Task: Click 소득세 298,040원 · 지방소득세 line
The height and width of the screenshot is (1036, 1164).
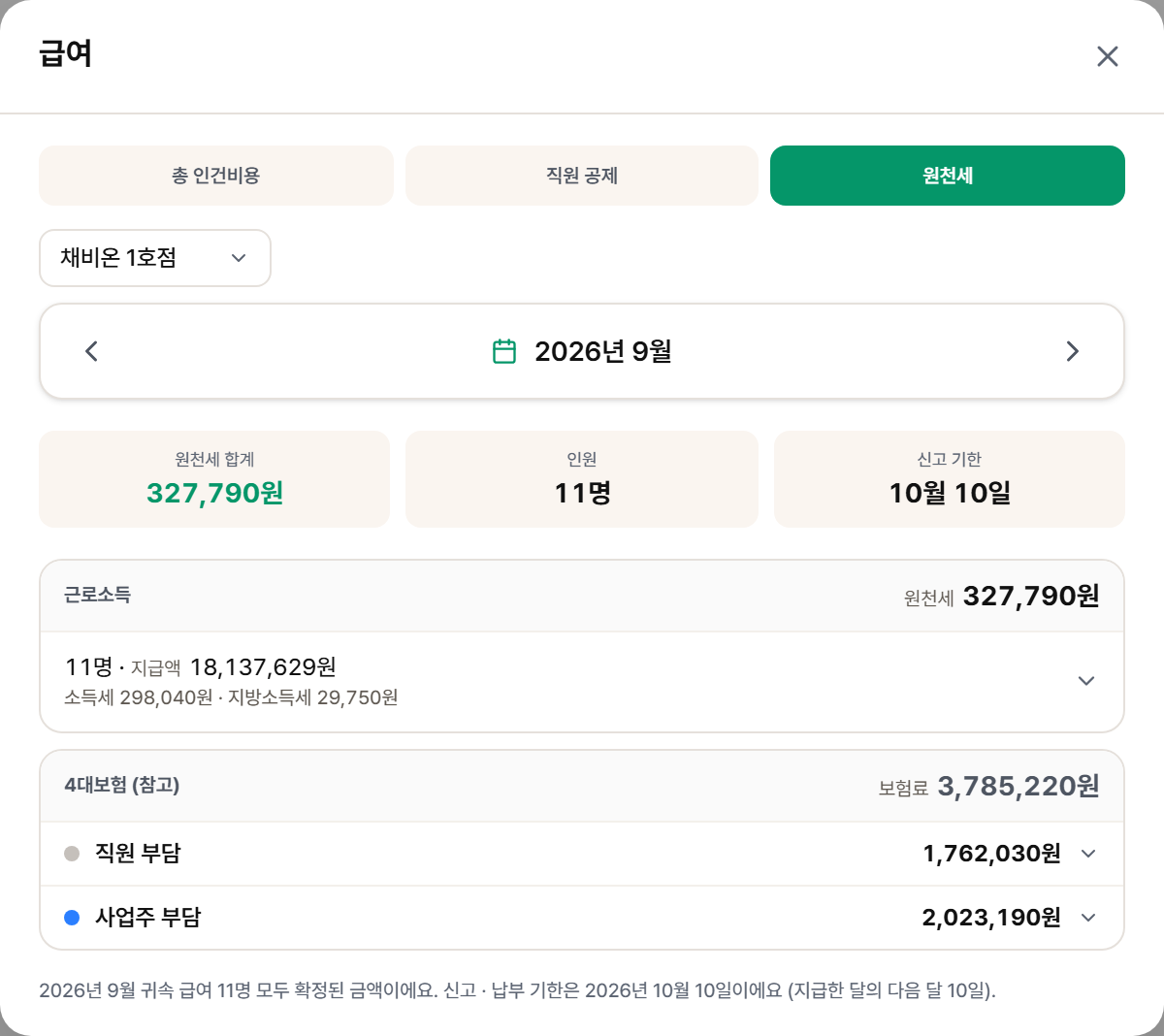Action: point(231,697)
